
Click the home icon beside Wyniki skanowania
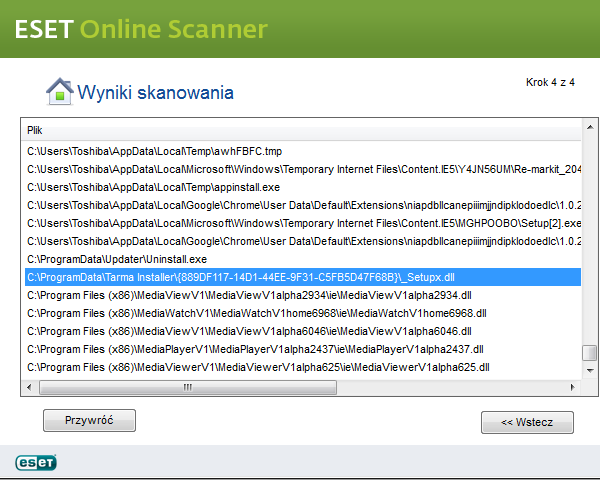coord(60,91)
